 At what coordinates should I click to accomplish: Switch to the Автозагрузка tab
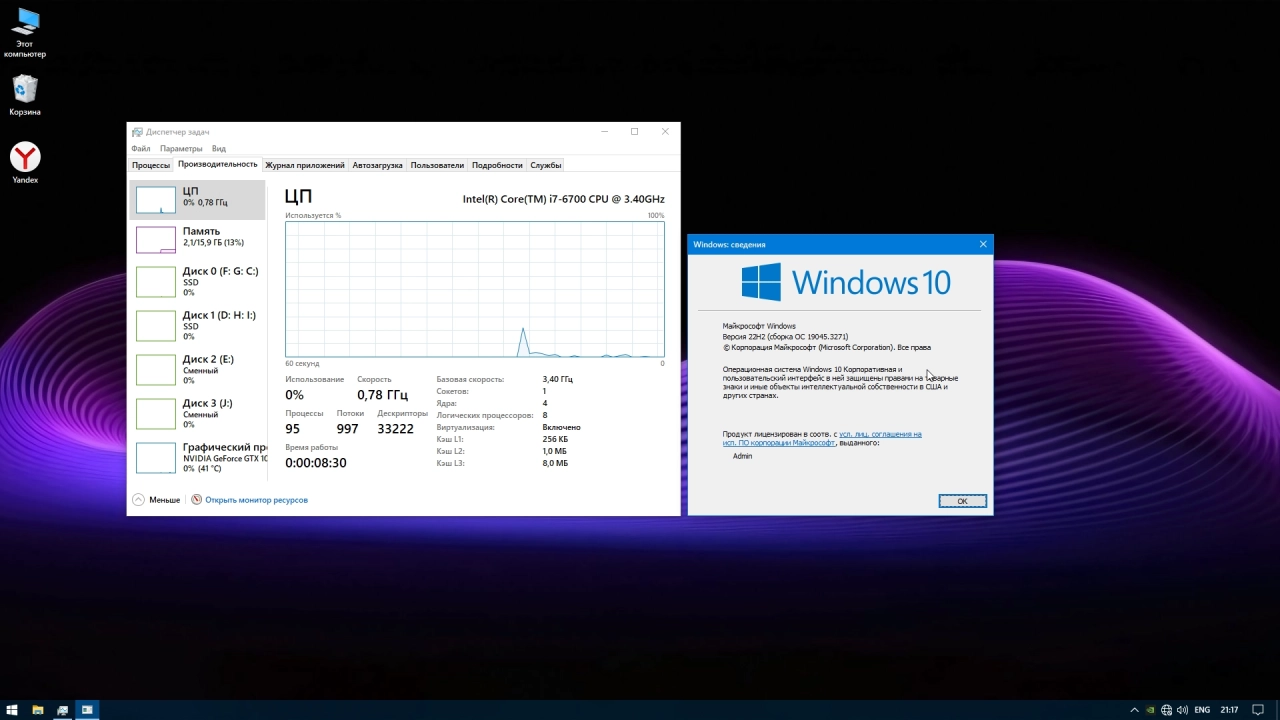coord(377,165)
